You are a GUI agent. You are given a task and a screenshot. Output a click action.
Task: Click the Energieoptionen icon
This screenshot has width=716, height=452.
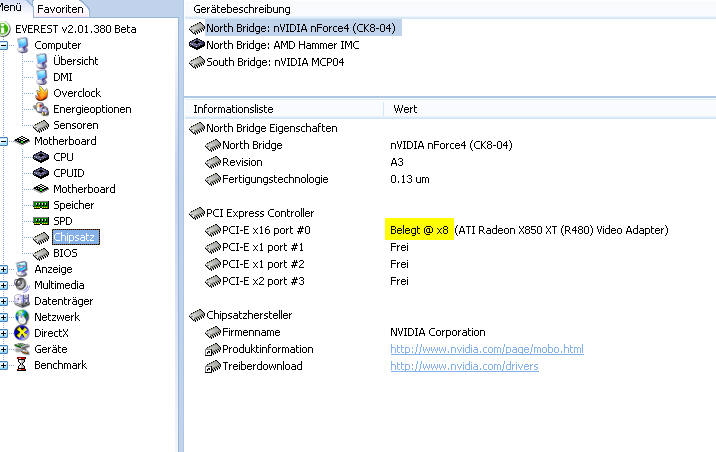tap(42, 109)
